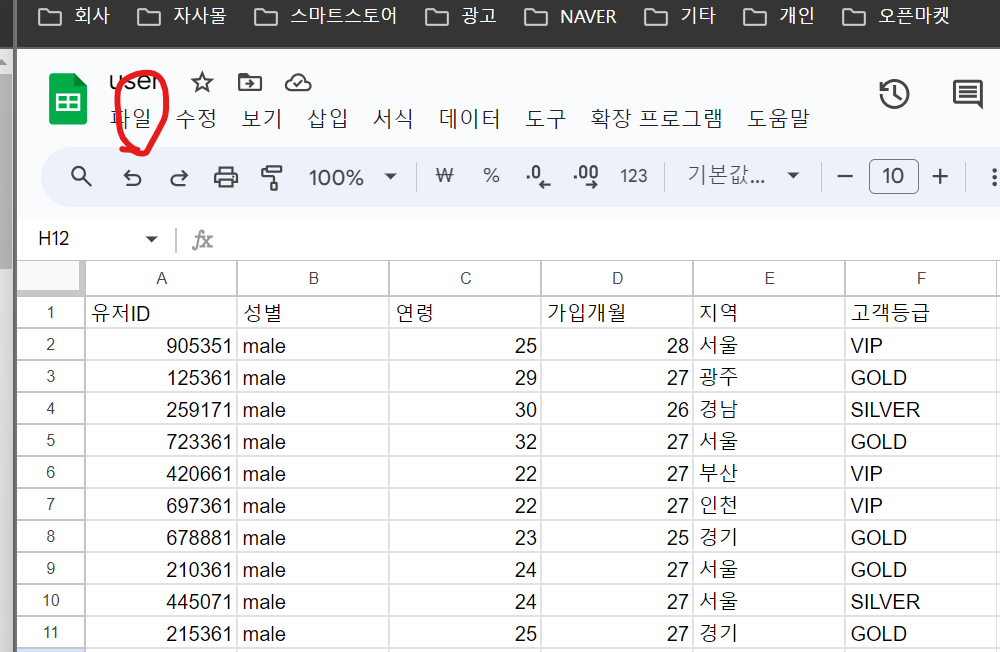
Task: Click the move to folder icon
Action: pos(250,82)
